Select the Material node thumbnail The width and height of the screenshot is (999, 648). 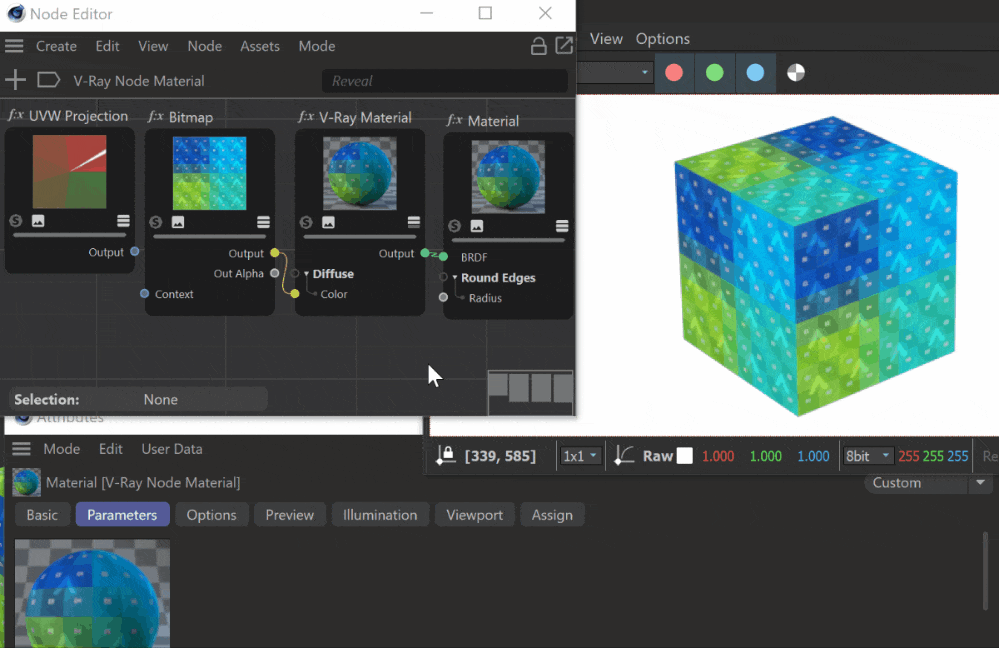click(508, 177)
